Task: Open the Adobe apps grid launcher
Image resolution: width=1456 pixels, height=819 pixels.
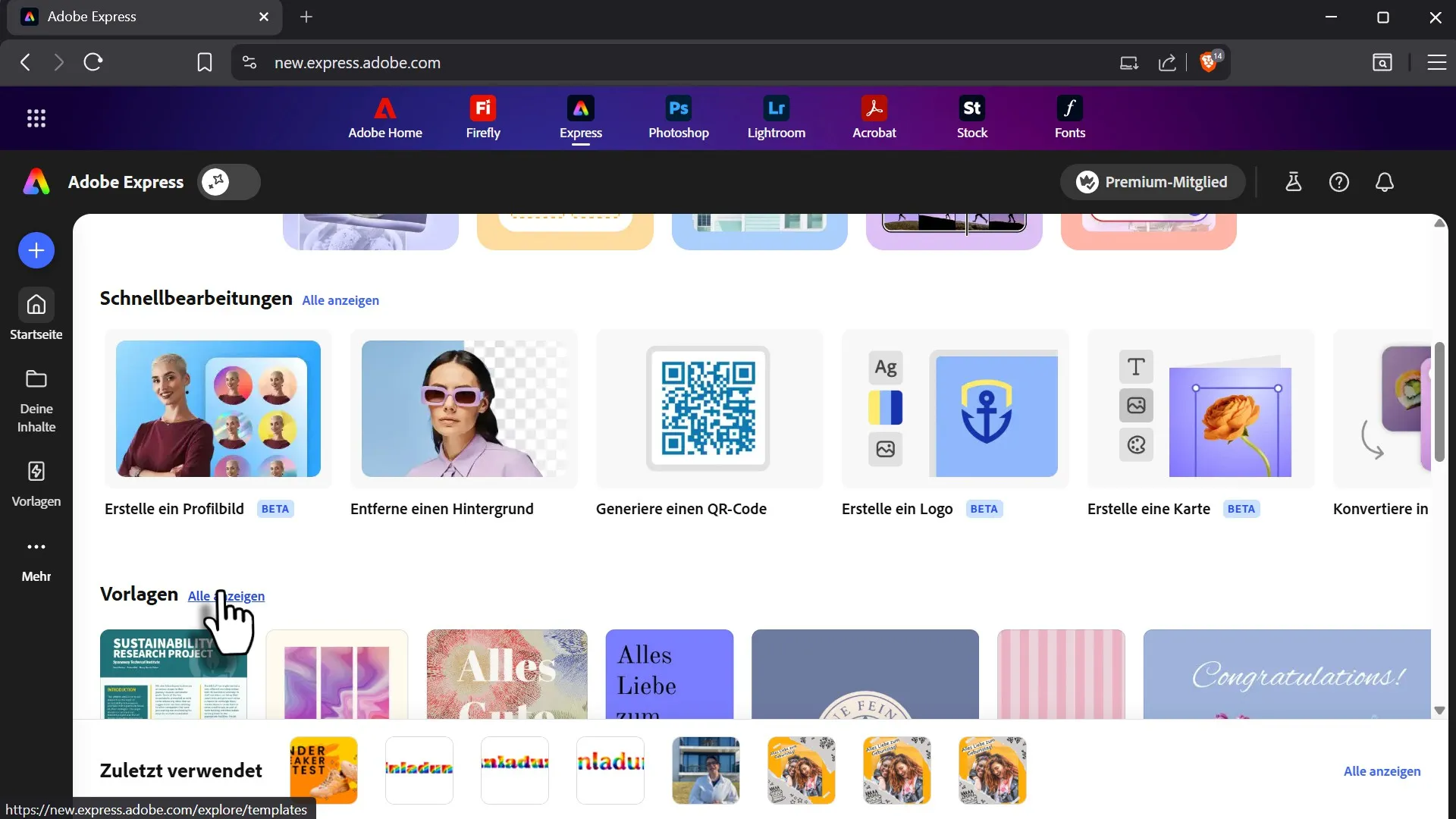Action: 36,118
